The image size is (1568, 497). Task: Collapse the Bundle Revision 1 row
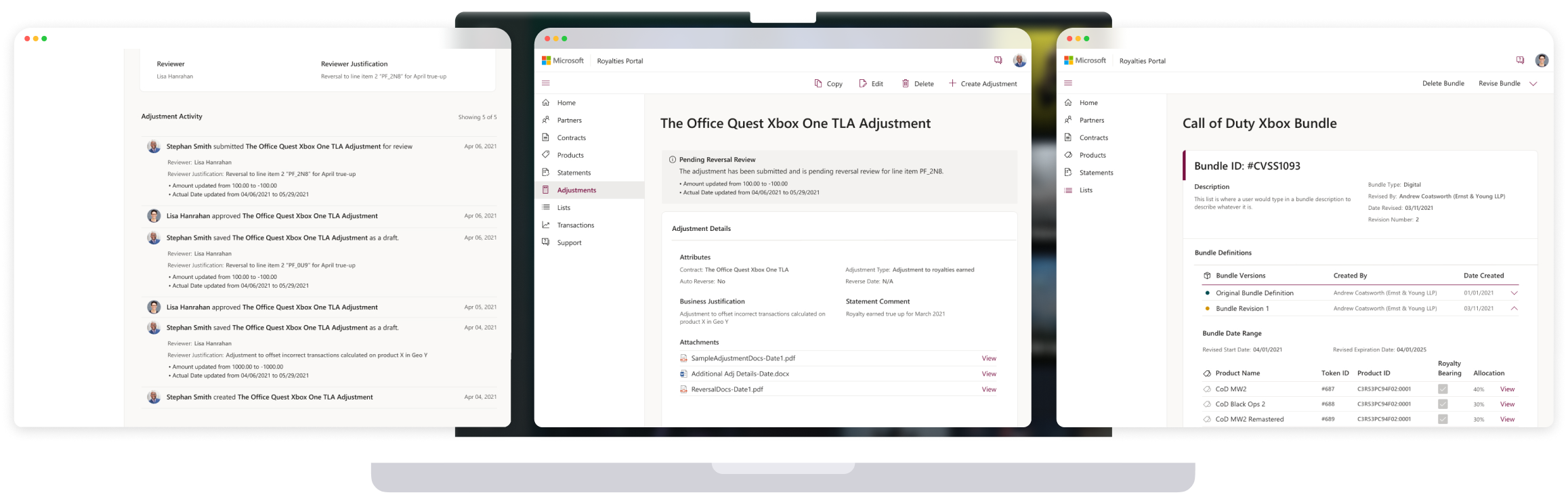click(x=1514, y=309)
